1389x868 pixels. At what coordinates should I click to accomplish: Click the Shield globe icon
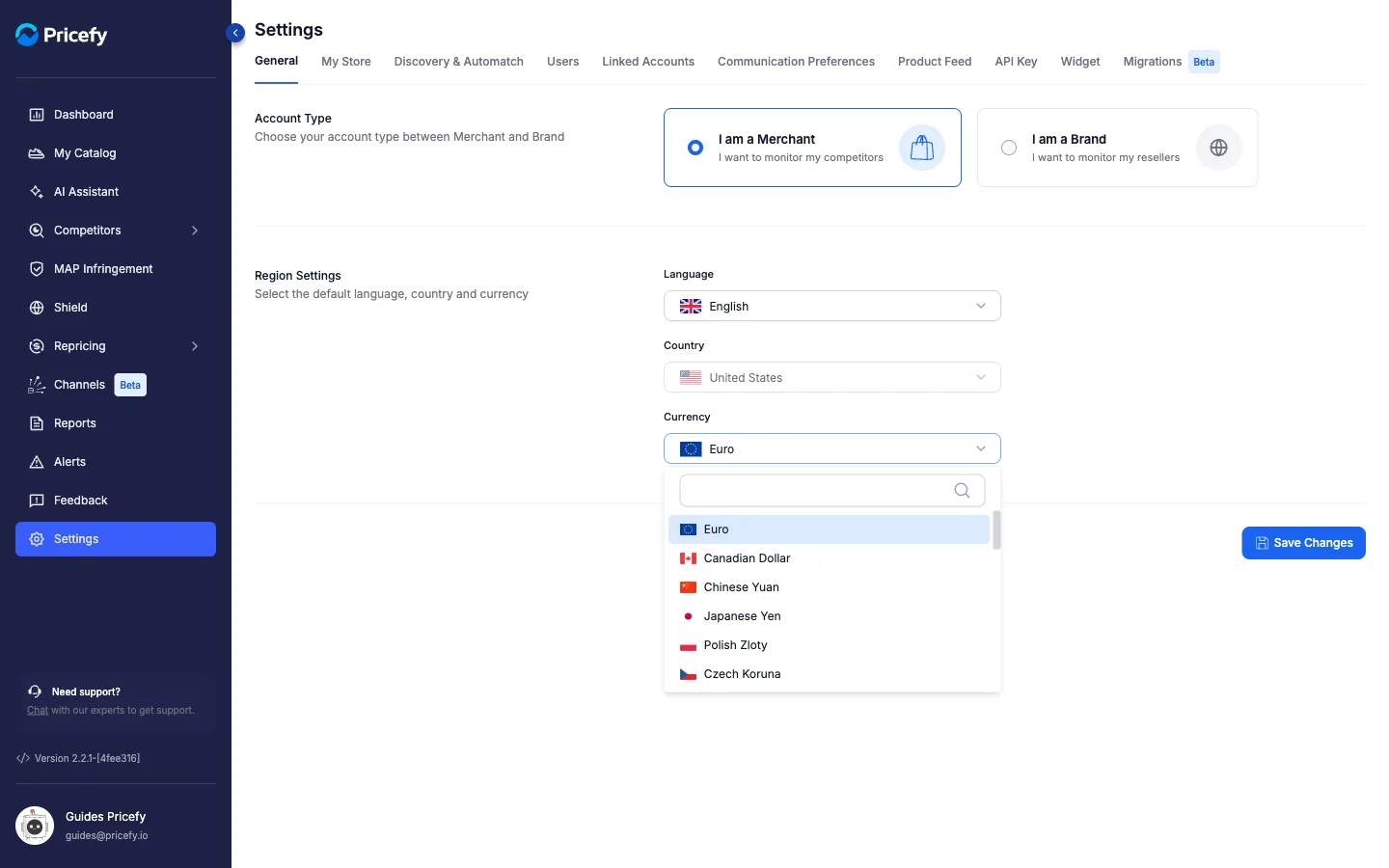pyautogui.click(x=37, y=308)
